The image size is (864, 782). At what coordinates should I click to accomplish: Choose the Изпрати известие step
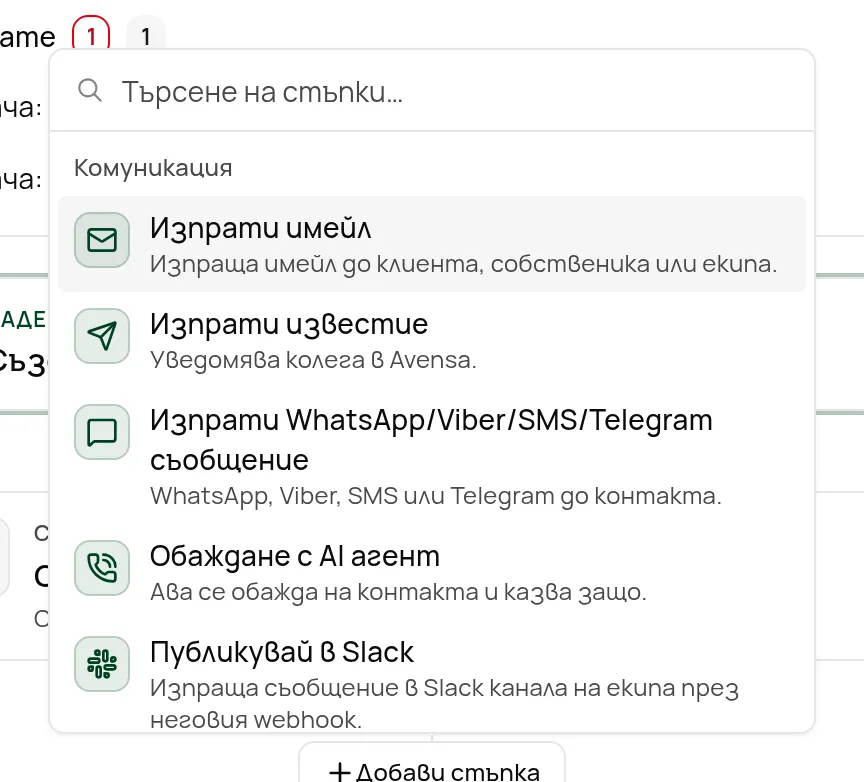click(432, 339)
